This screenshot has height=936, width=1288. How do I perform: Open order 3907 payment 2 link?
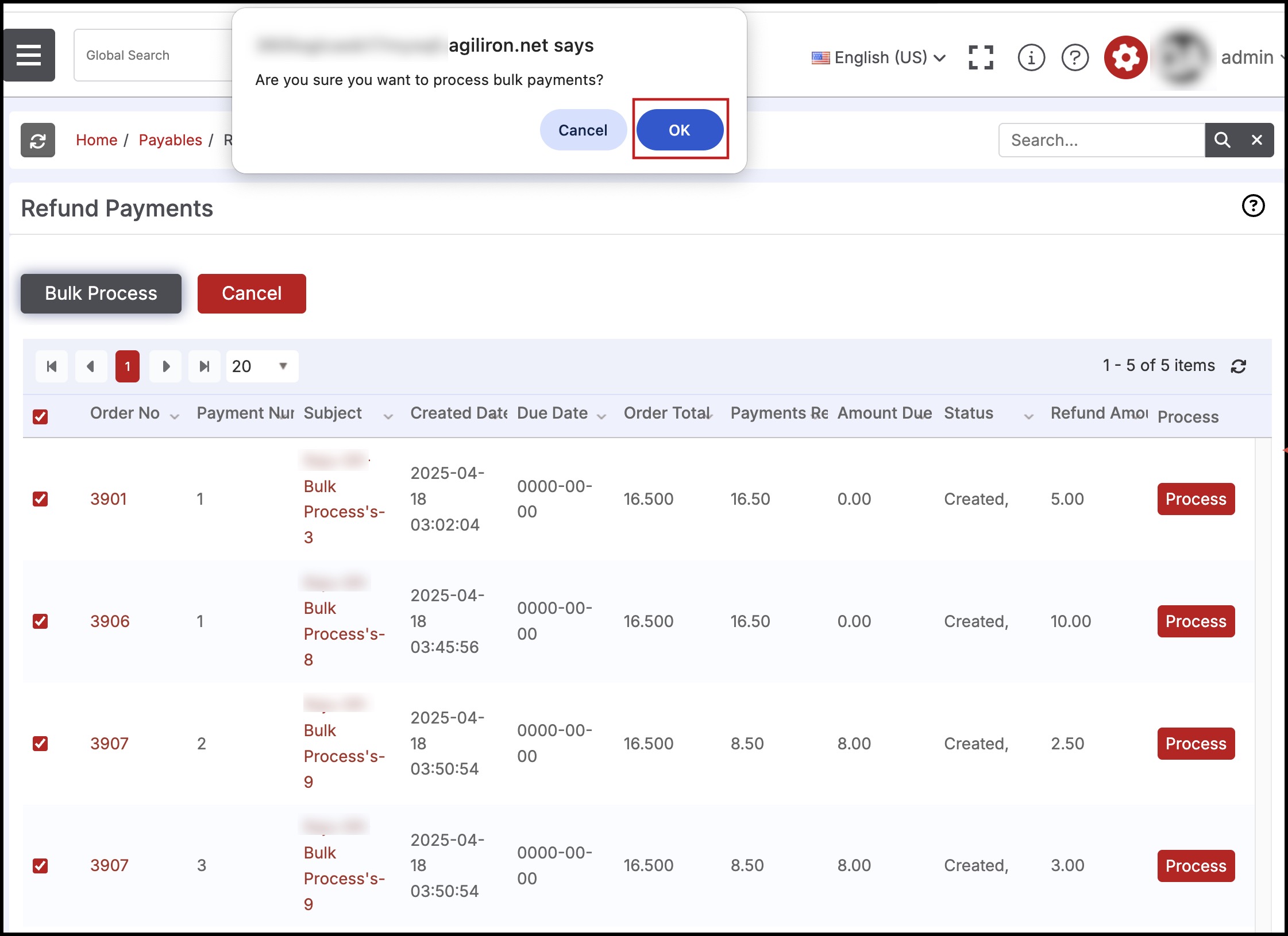pyautogui.click(x=109, y=743)
